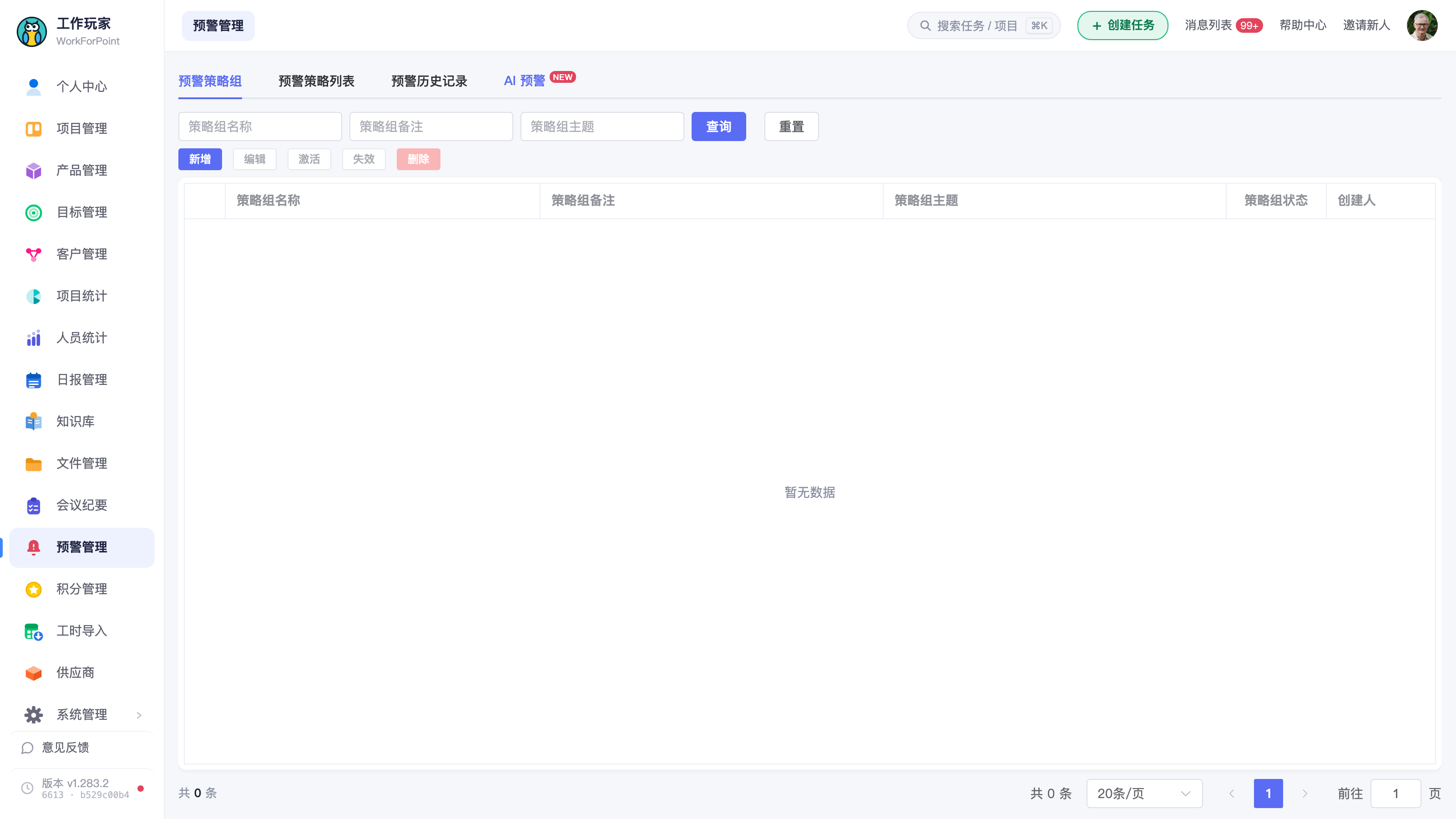Switch to the 预警历史记录 tab
Image resolution: width=1456 pixels, height=819 pixels.
point(429,81)
